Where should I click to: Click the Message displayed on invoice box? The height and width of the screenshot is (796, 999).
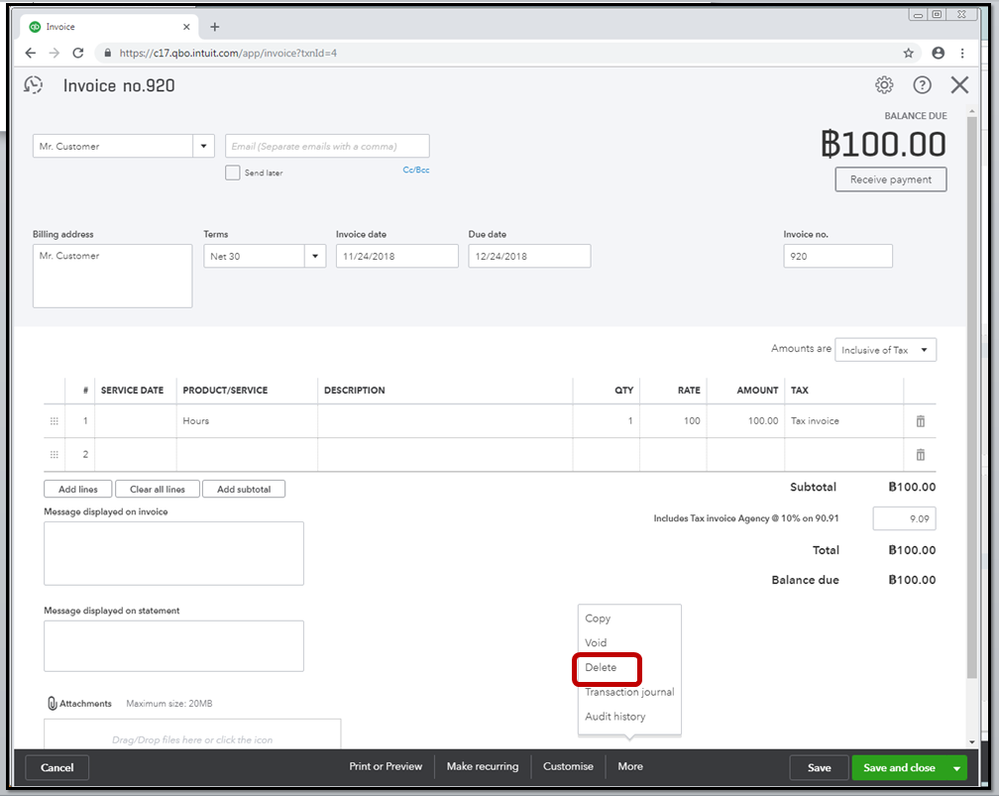[173, 553]
